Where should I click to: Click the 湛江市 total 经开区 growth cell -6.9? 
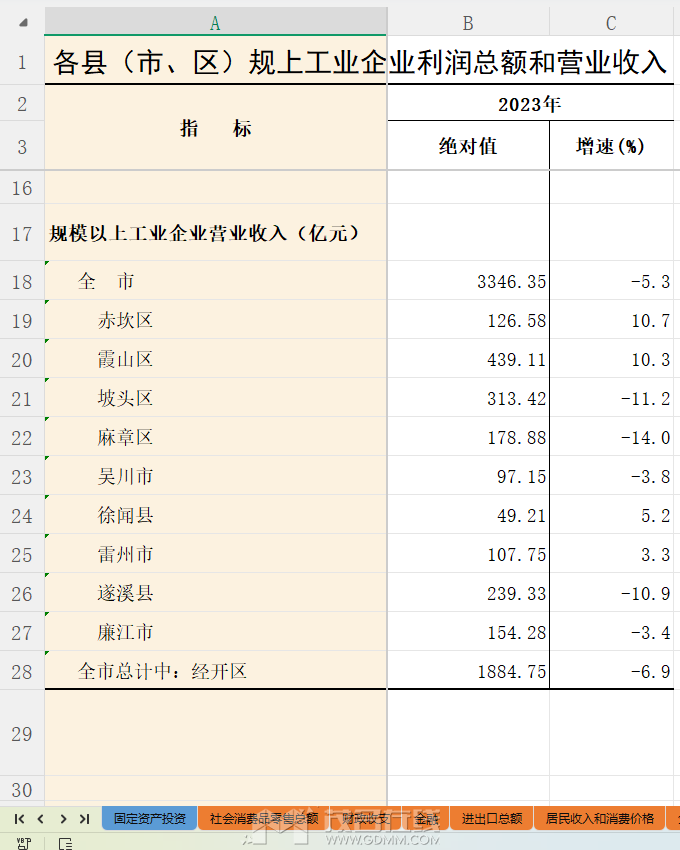(x=611, y=671)
